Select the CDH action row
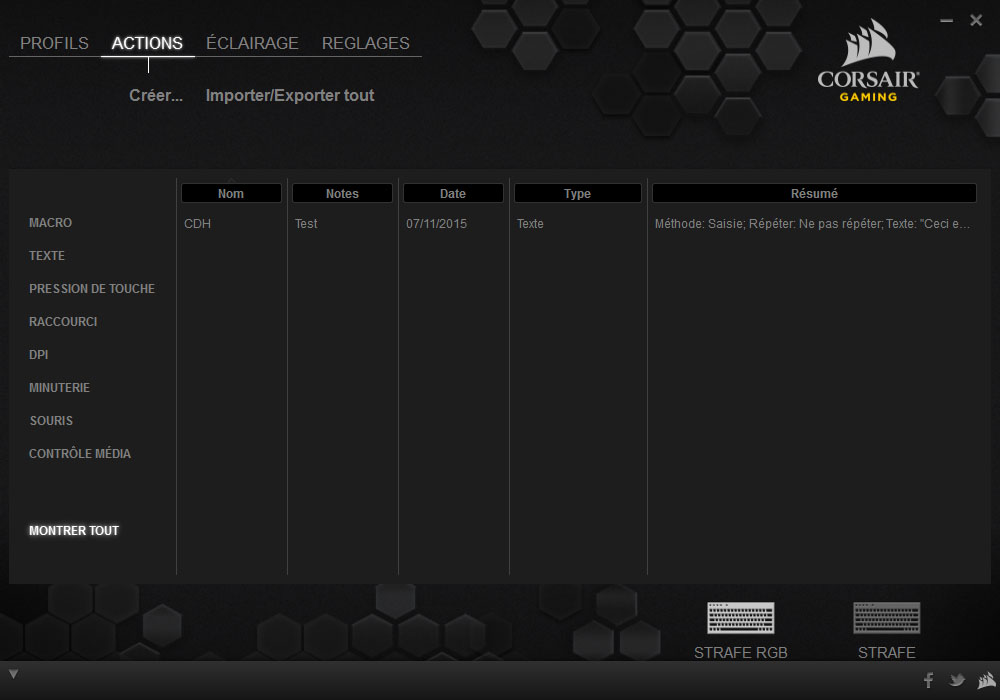1000x700 pixels. coord(198,224)
